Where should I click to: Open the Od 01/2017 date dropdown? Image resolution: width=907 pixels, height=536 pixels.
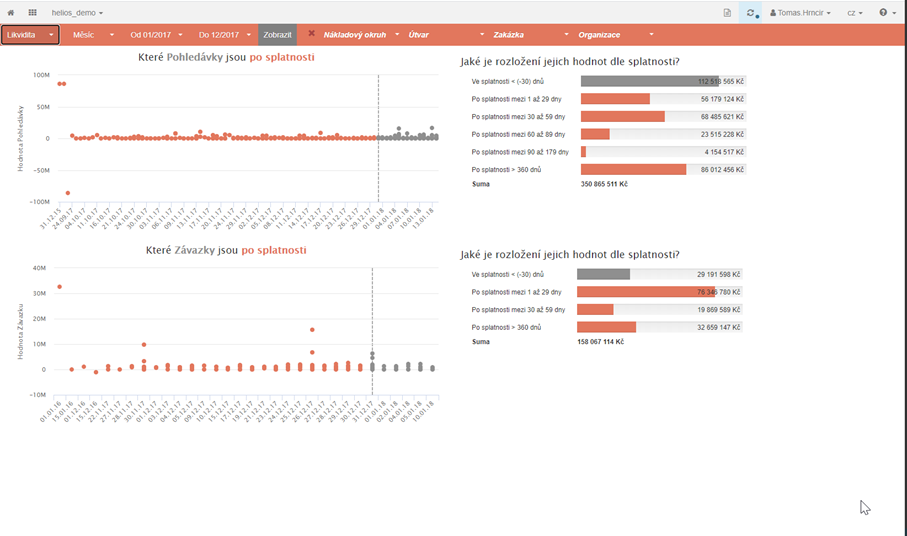pos(155,34)
